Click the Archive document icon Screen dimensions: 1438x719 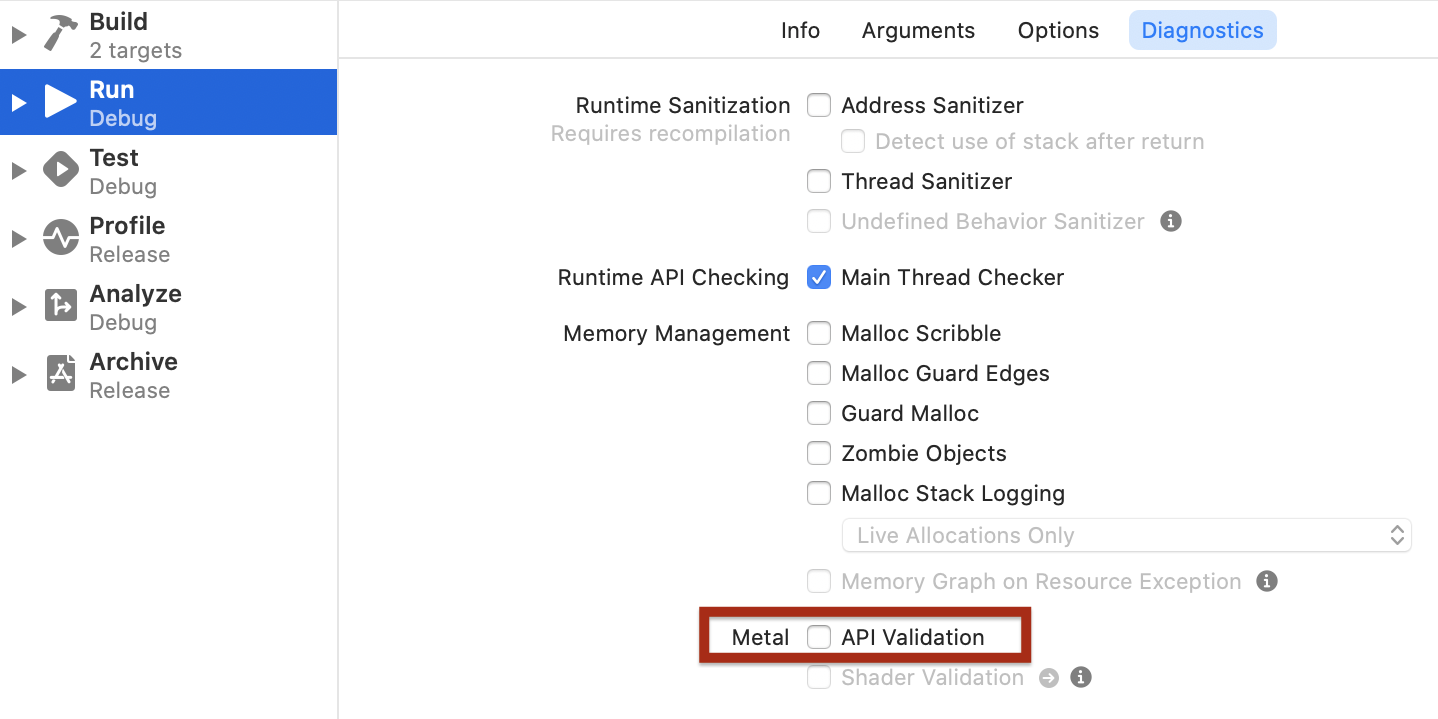(61, 374)
